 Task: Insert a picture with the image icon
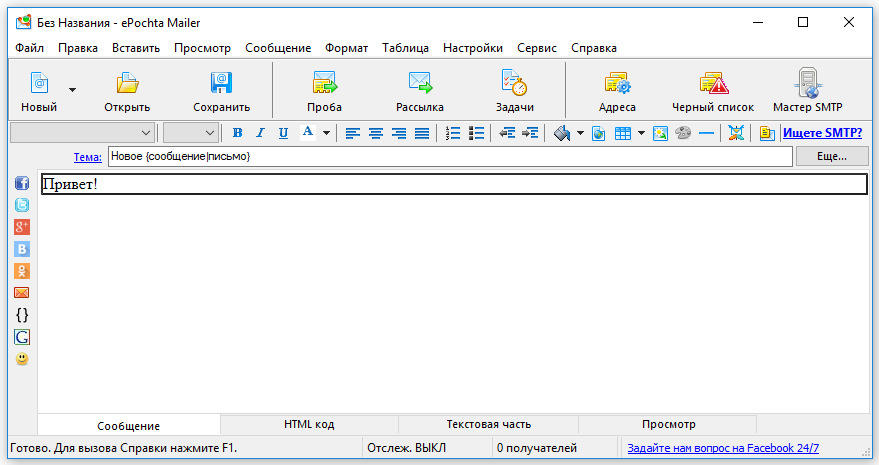660,133
